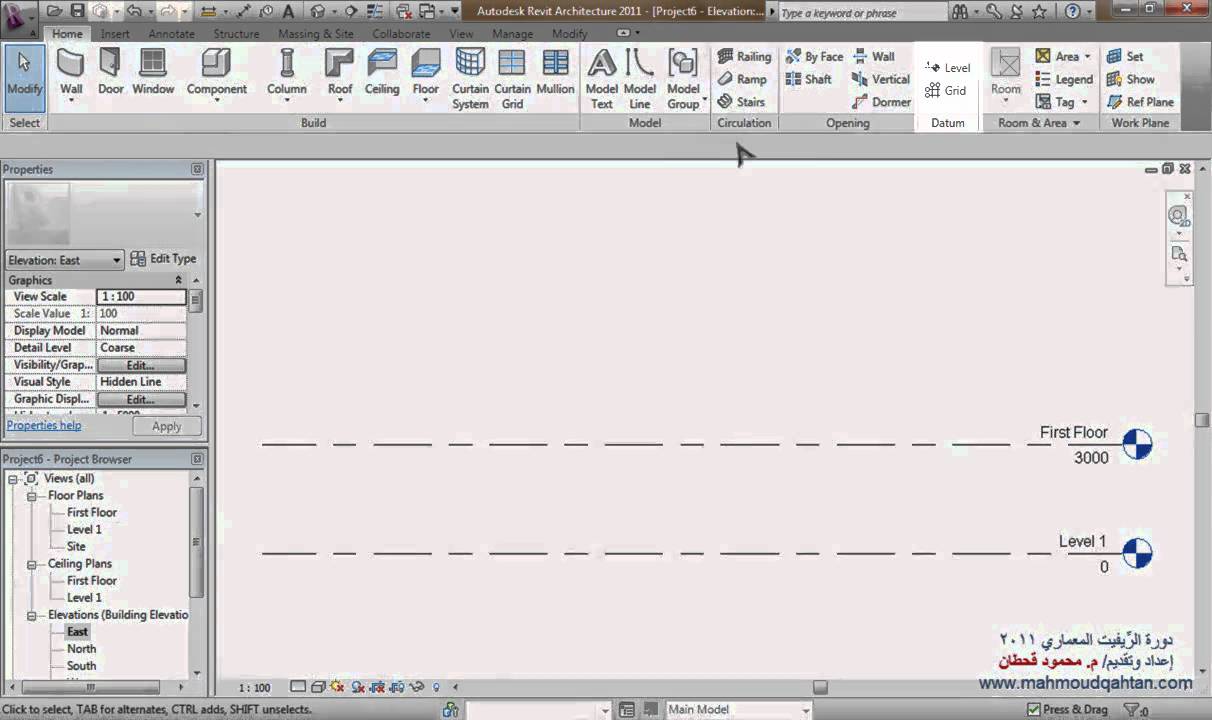Select the Column tool

point(286,76)
